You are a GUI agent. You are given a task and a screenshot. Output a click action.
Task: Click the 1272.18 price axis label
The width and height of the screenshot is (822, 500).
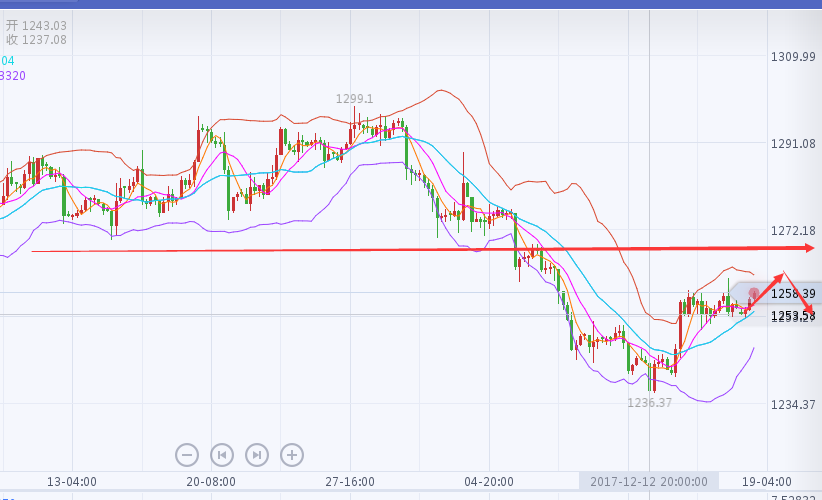coord(794,231)
